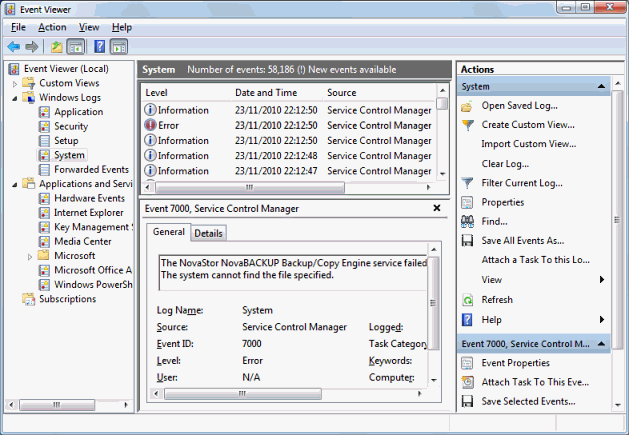
Task: Toggle the Show/Hide Console Tree icon
Action: (x=76, y=47)
